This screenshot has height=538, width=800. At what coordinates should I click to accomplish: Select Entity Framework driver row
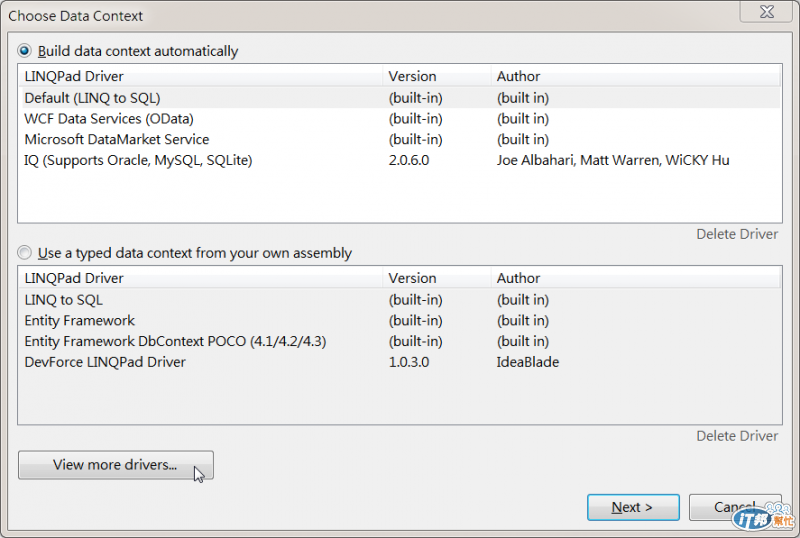tap(80, 321)
